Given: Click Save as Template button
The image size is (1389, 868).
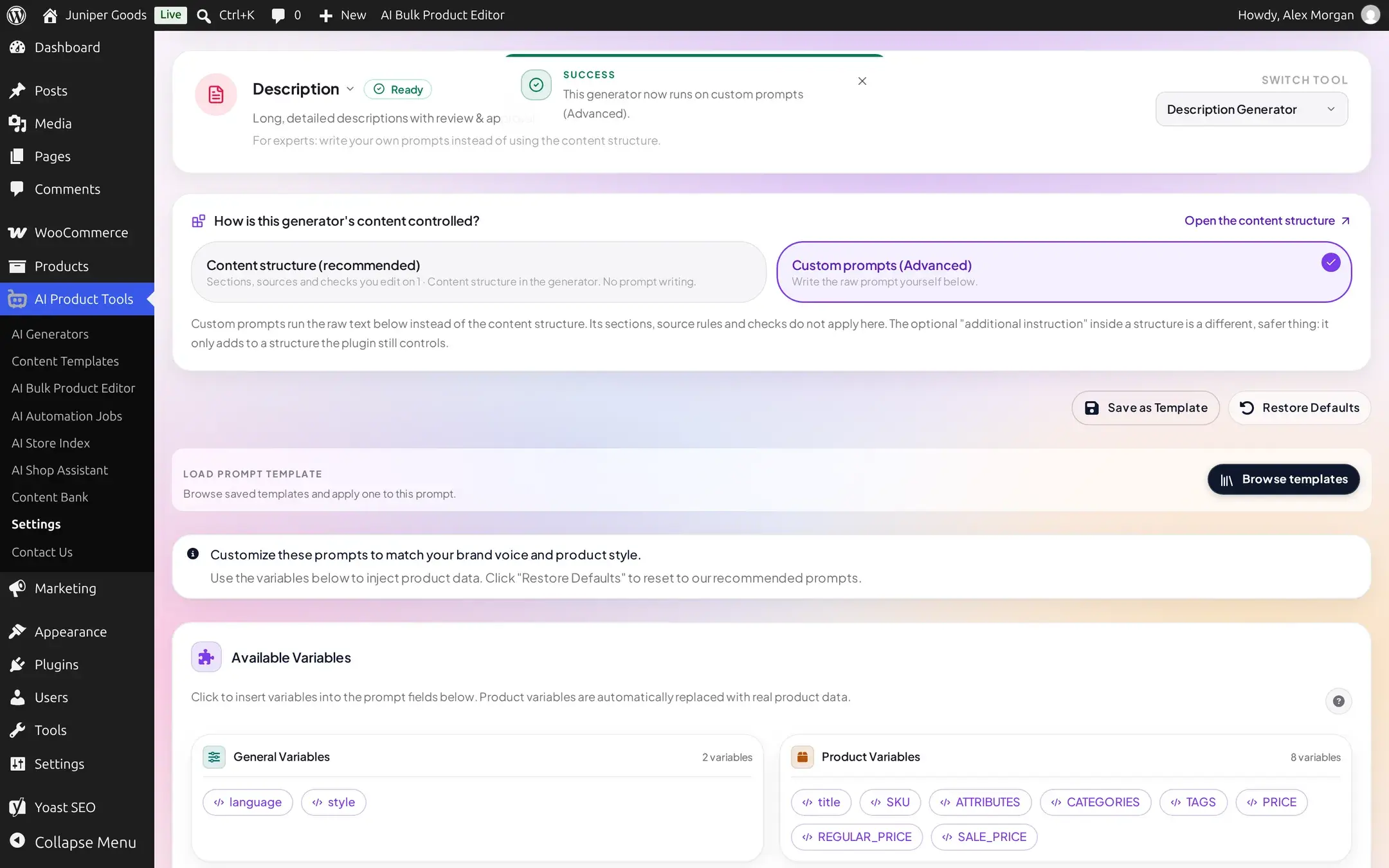Looking at the screenshot, I should (1145, 408).
